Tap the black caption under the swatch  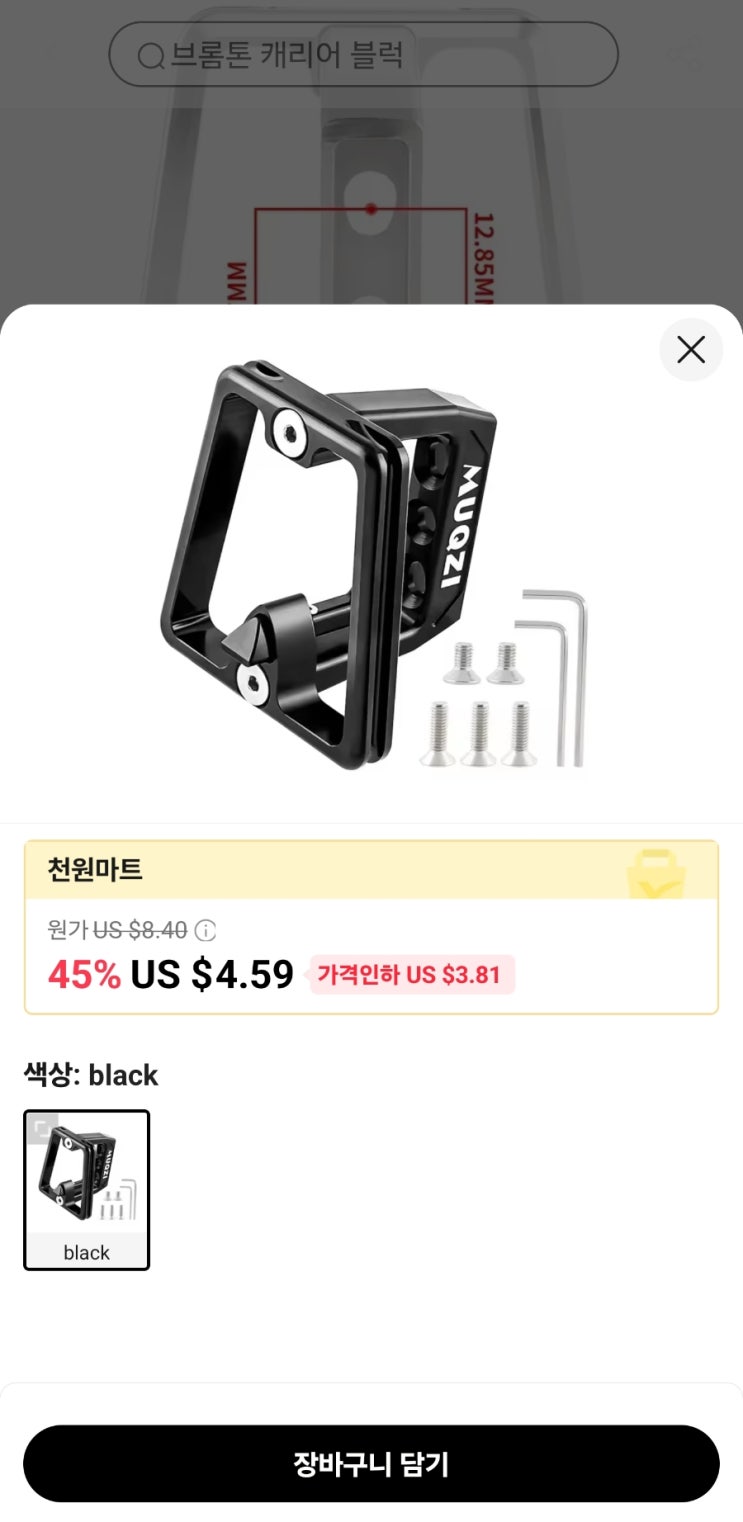87,1252
